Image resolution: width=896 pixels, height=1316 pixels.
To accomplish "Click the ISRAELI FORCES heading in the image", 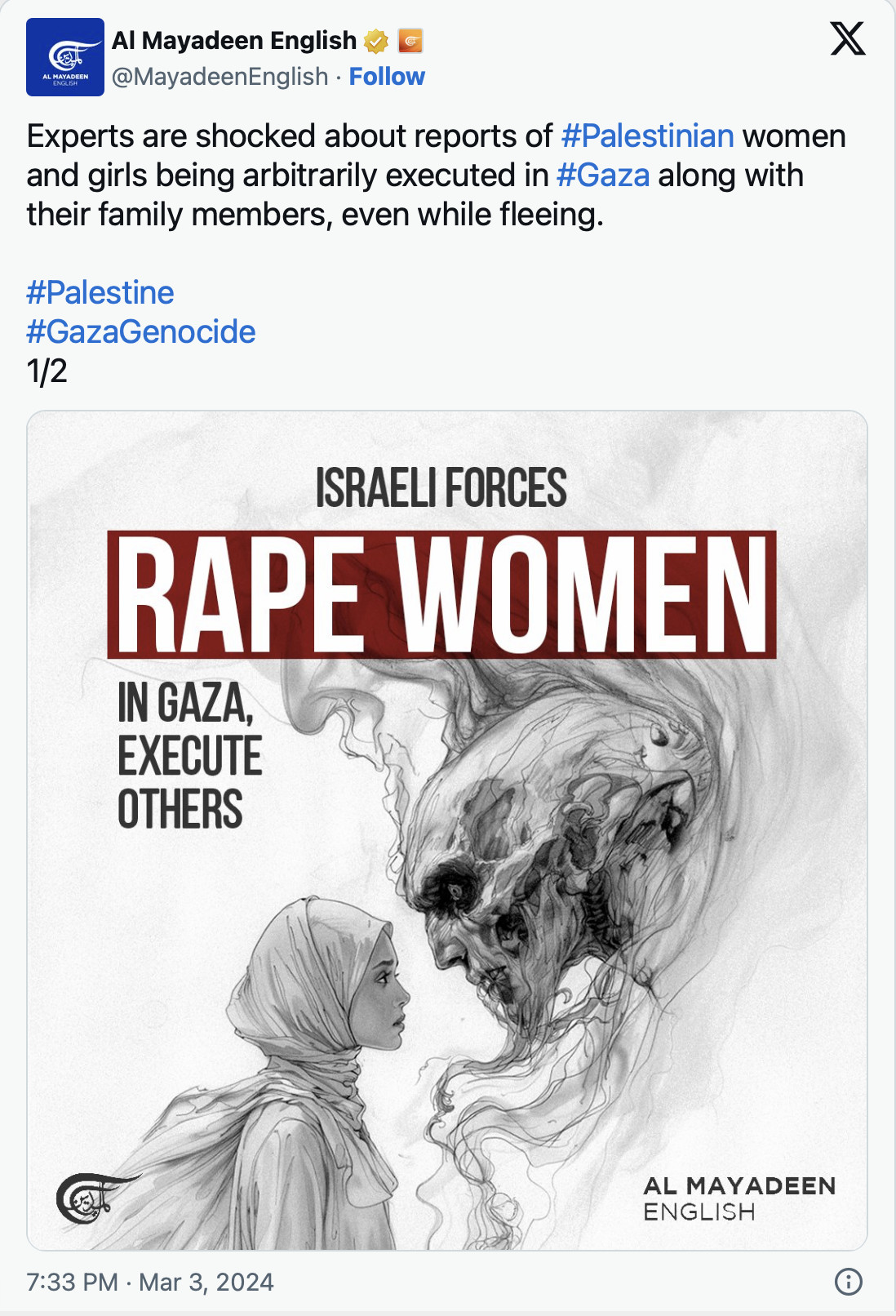I will (441, 488).
